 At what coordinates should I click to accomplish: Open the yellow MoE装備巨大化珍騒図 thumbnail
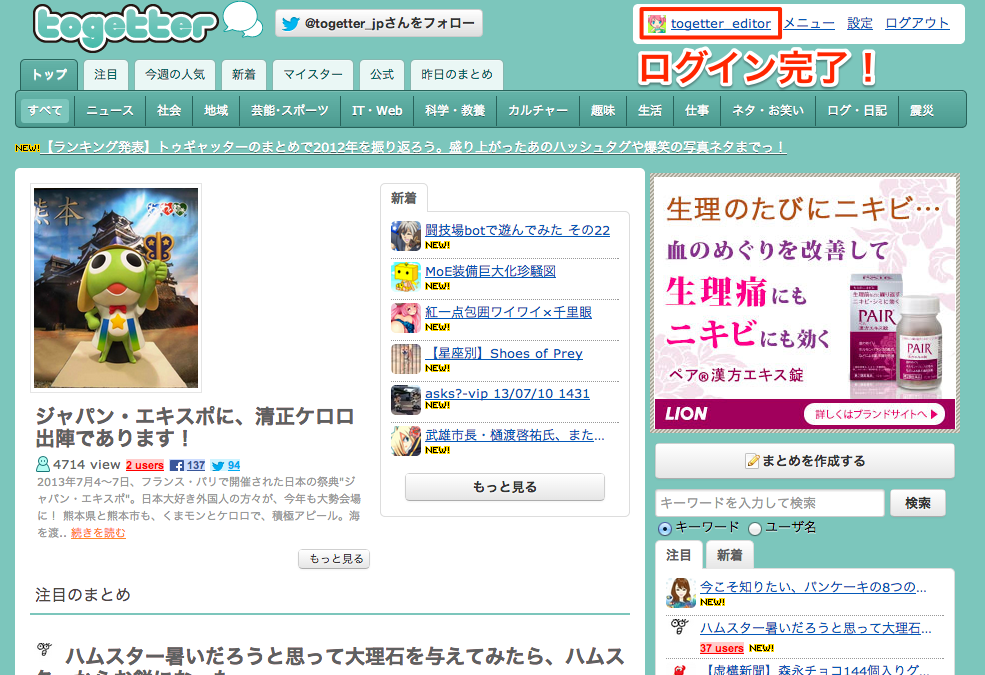405,277
